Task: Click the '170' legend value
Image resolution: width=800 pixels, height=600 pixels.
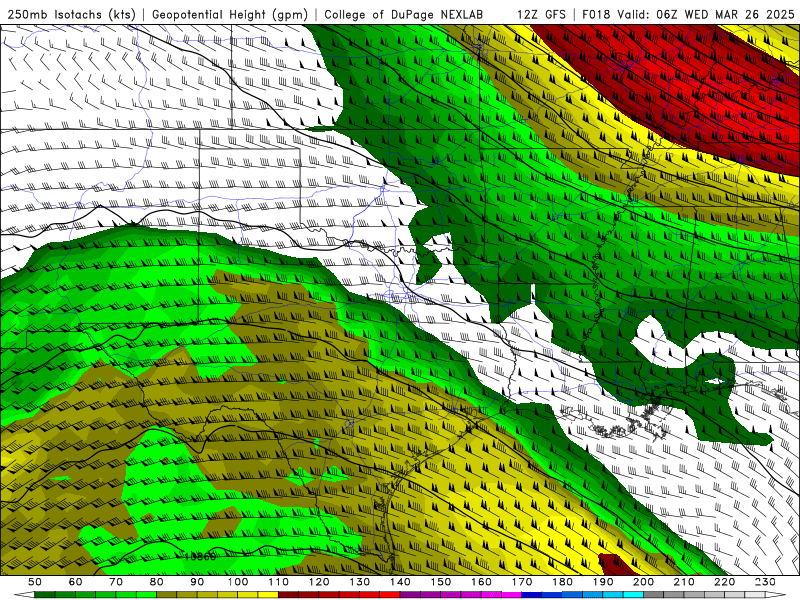Action: tap(522, 582)
